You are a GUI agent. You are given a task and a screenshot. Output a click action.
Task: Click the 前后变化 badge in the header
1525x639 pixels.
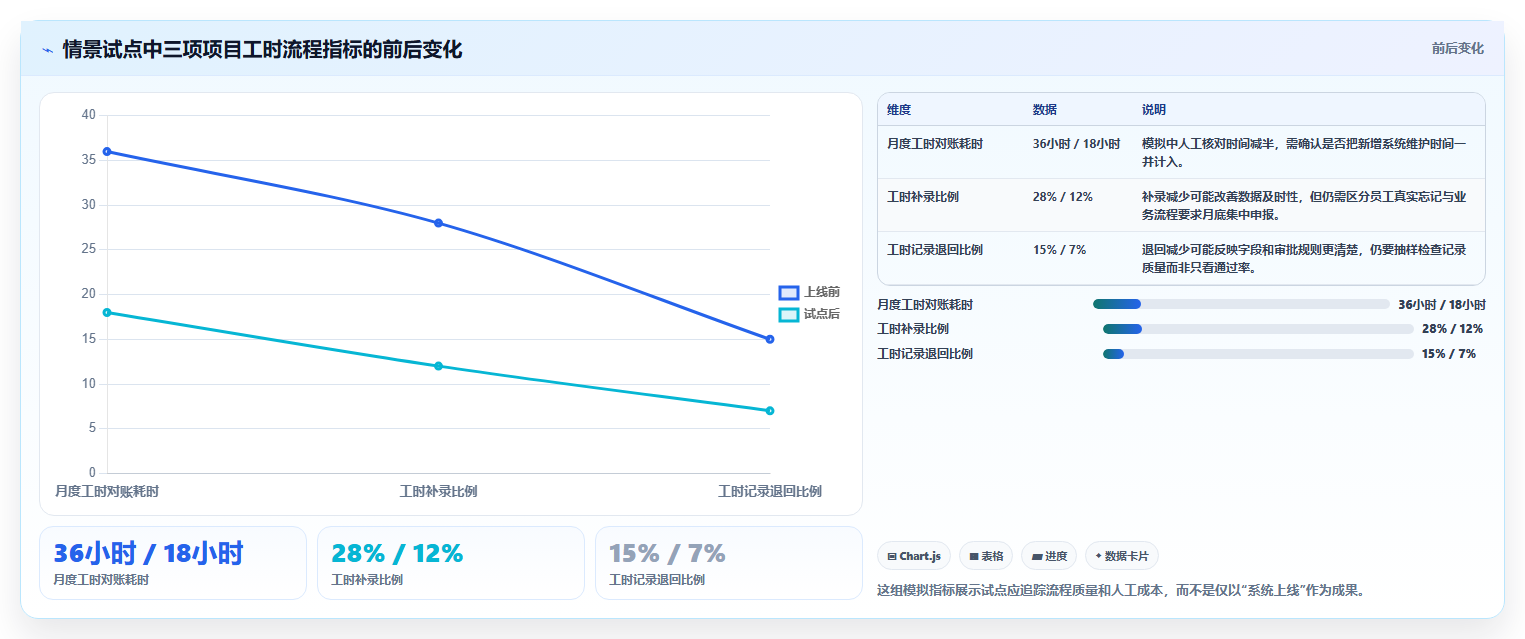(1457, 48)
